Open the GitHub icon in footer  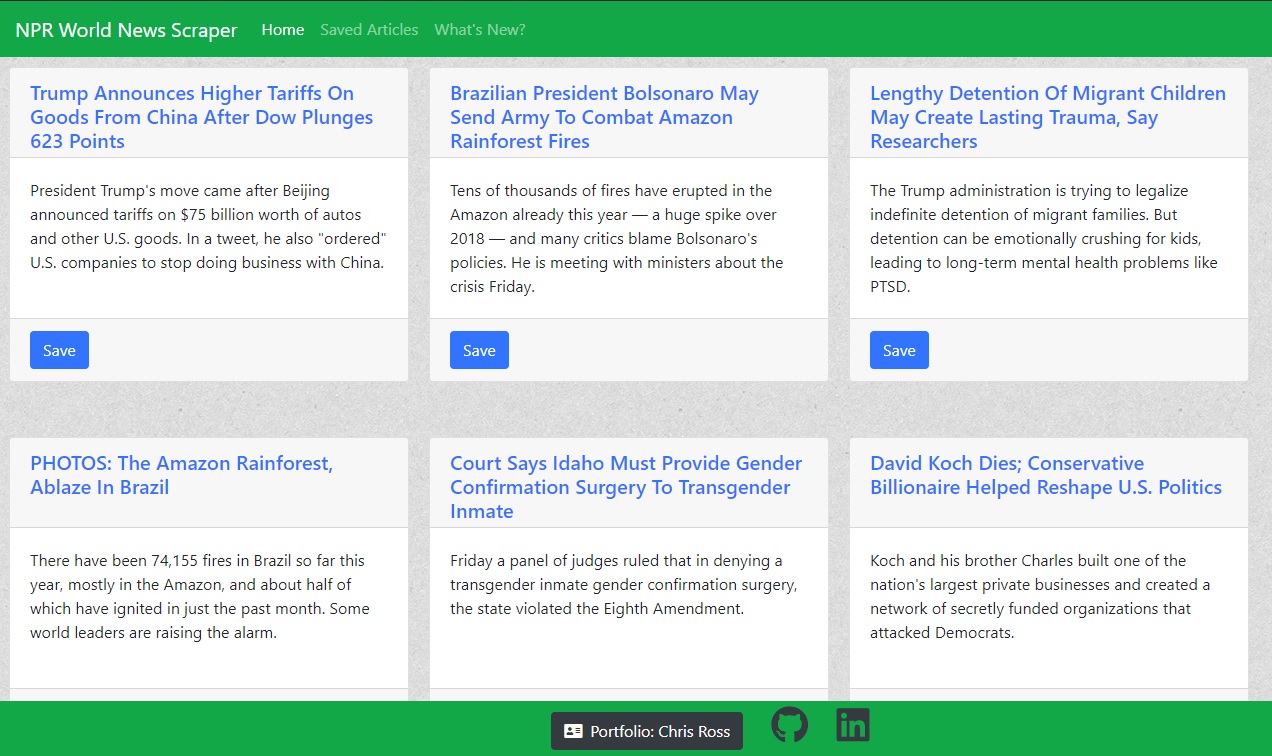(x=790, y=724)
